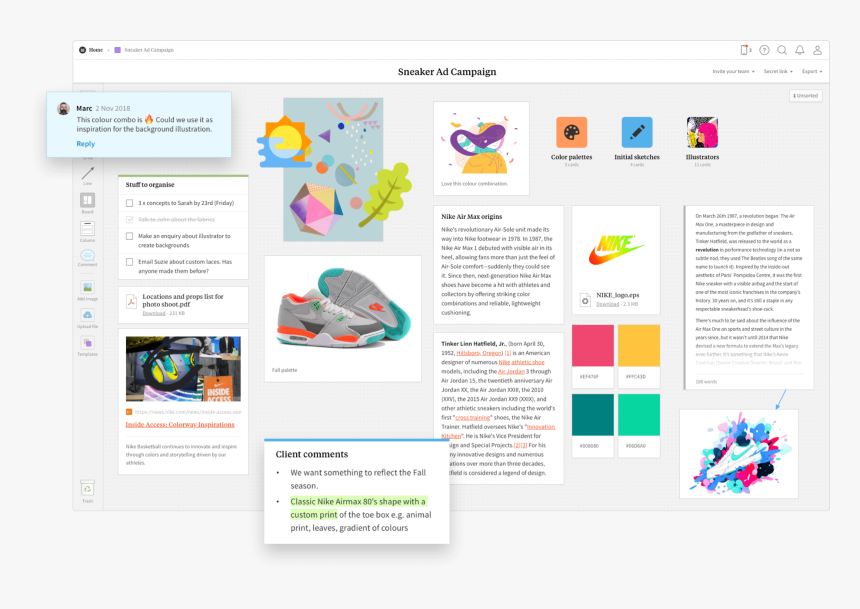Expand the Export dropdown
The height and width of the screenshot is (609, 860).
[812, 71]
